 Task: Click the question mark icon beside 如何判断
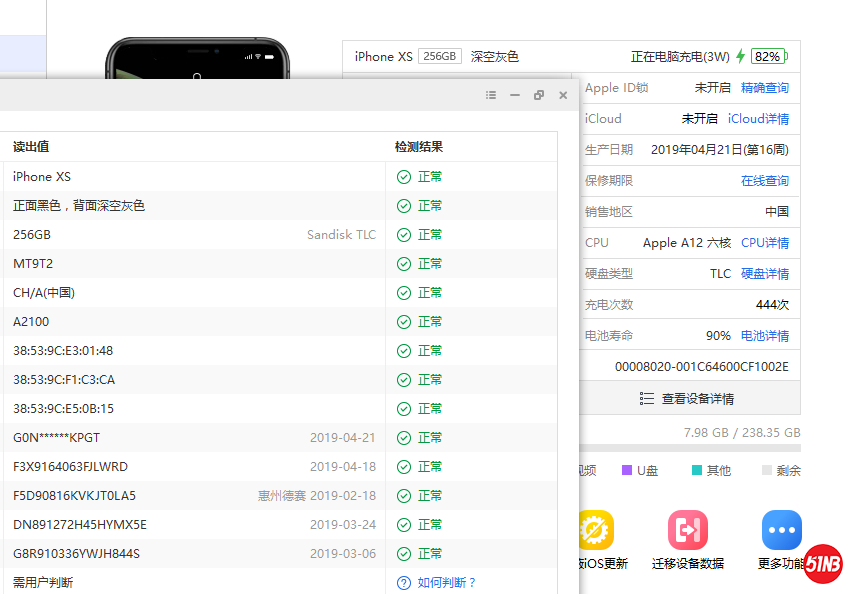403,583
